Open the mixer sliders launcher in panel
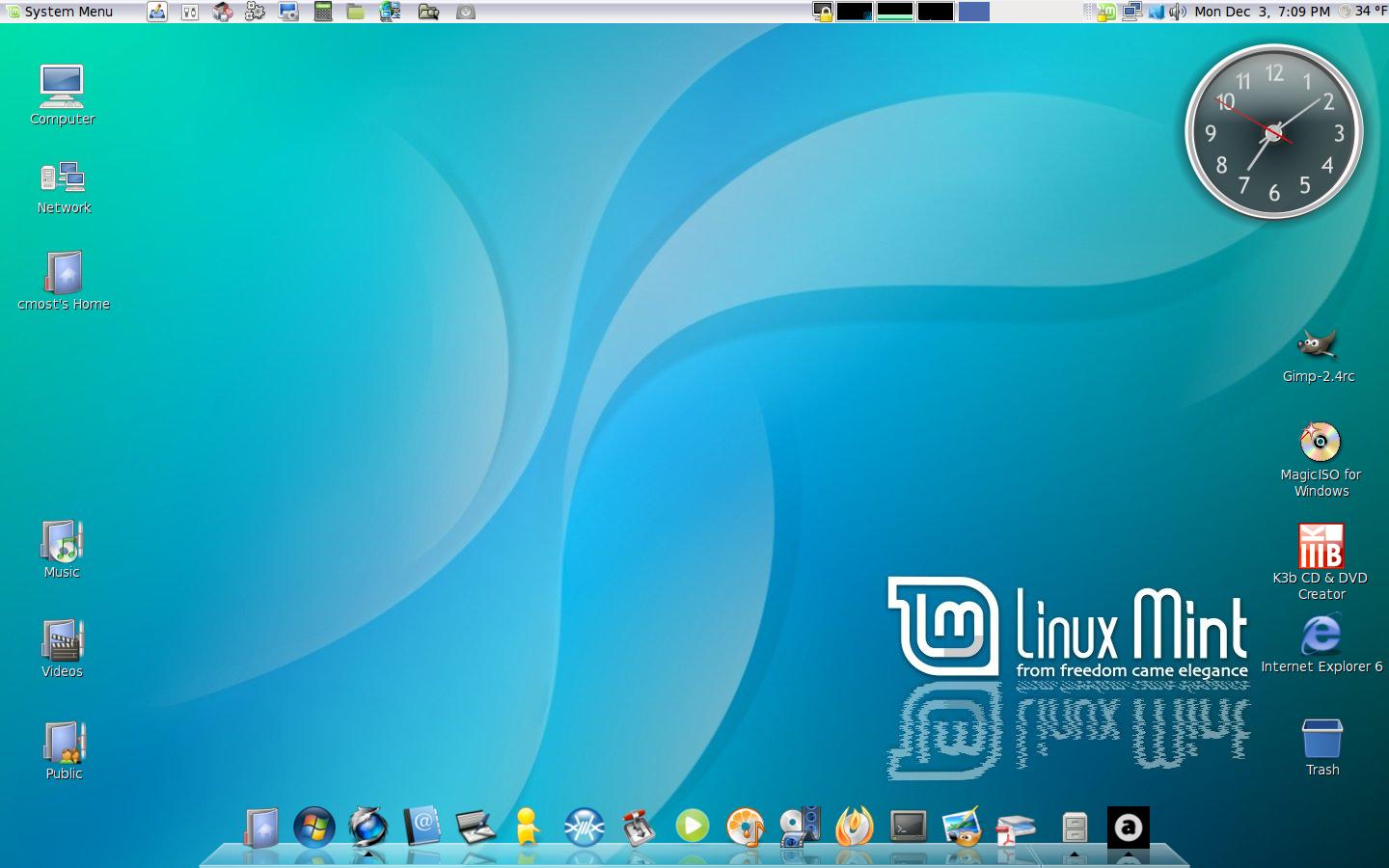 click(190, 12)
